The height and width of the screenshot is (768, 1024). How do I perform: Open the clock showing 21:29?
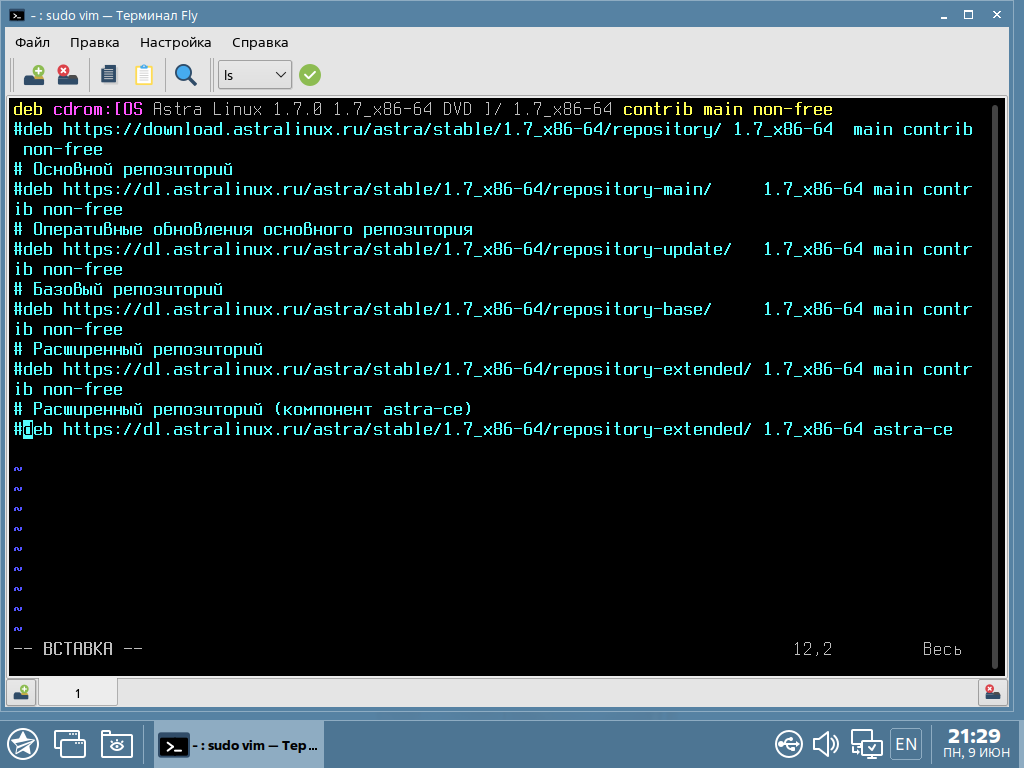975,744
